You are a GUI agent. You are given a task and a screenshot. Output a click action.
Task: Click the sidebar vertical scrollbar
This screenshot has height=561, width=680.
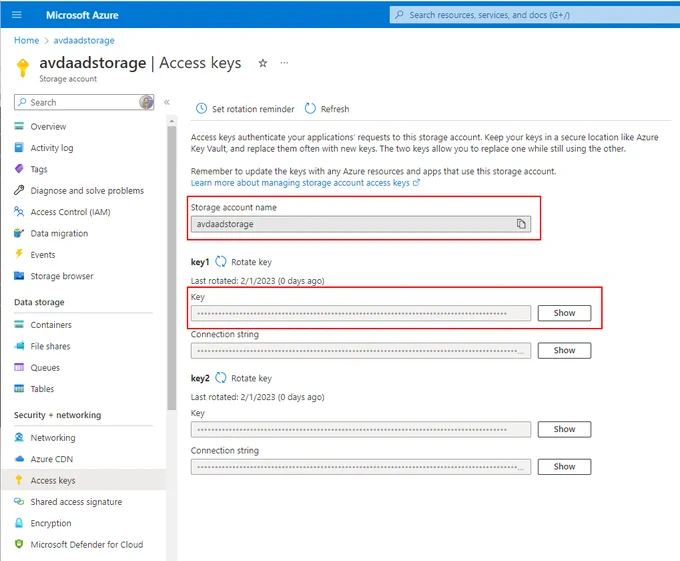(172, 268)
